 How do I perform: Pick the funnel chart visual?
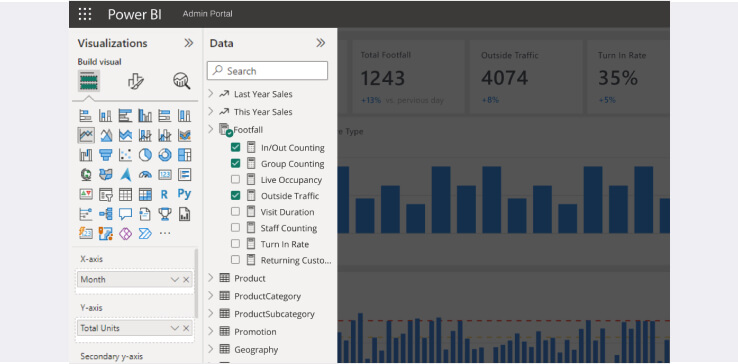coord(105,155)
